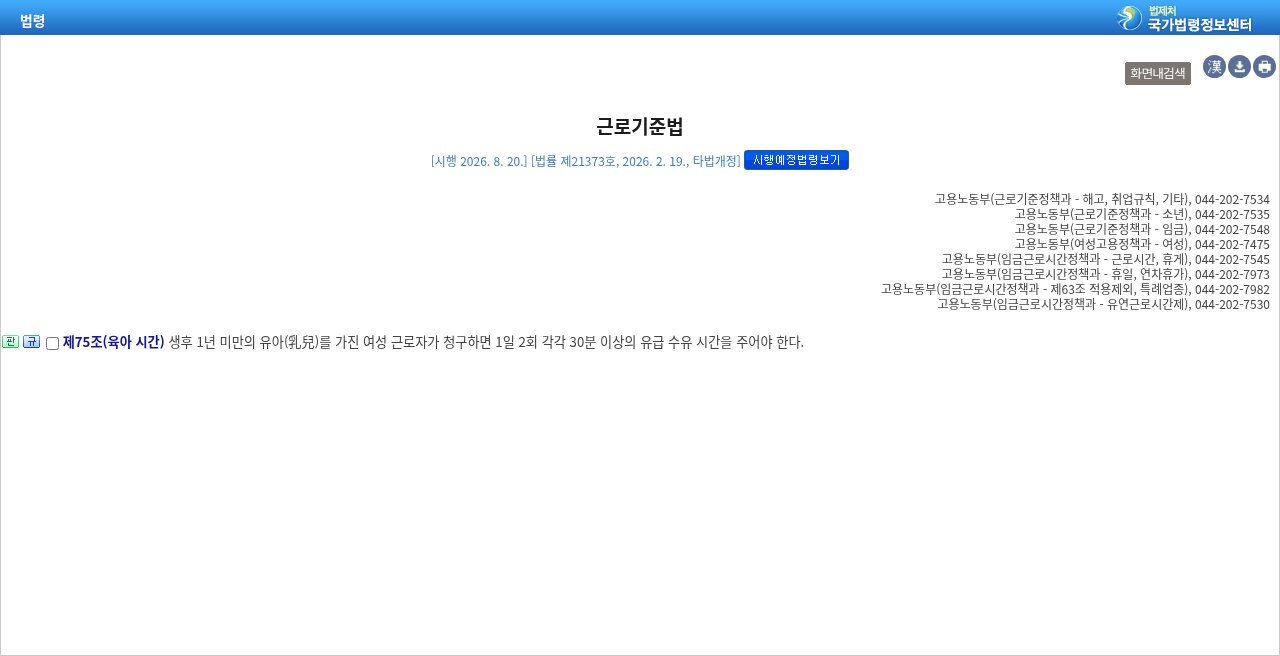
Task: Select the 해고, 취업규칙, 기타 contact line
Action: pyautogui.click(x=1102, y=199)
